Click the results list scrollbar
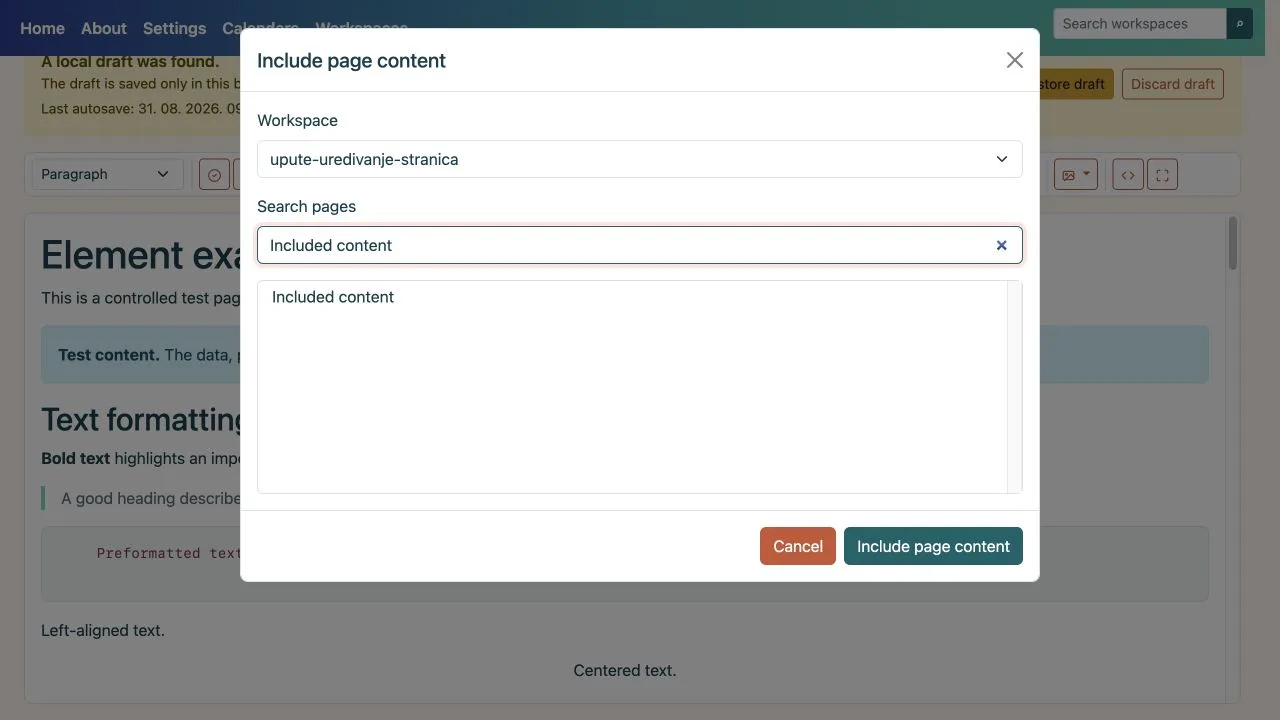This screenshot has height=720, width=1280. (1014, 387)
